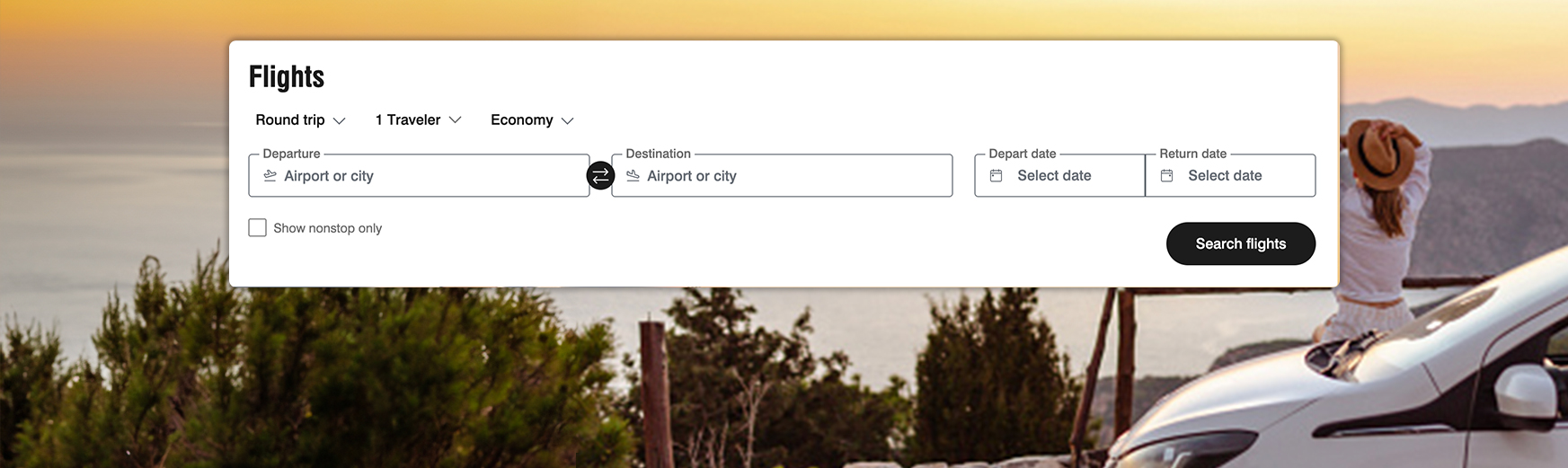
Task: Click the Show nonstop only label
Action: (x=327, y=228)
